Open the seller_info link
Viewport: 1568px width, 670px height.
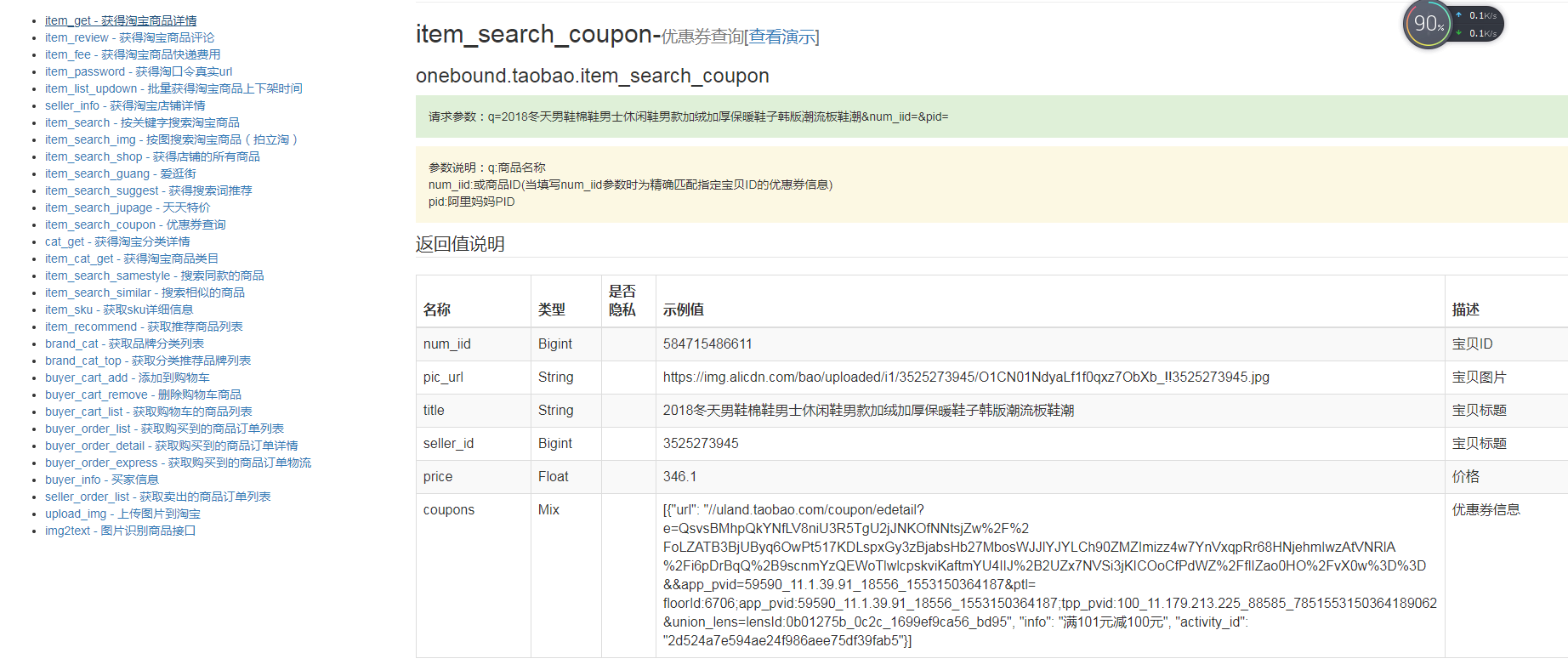[125, 105]
